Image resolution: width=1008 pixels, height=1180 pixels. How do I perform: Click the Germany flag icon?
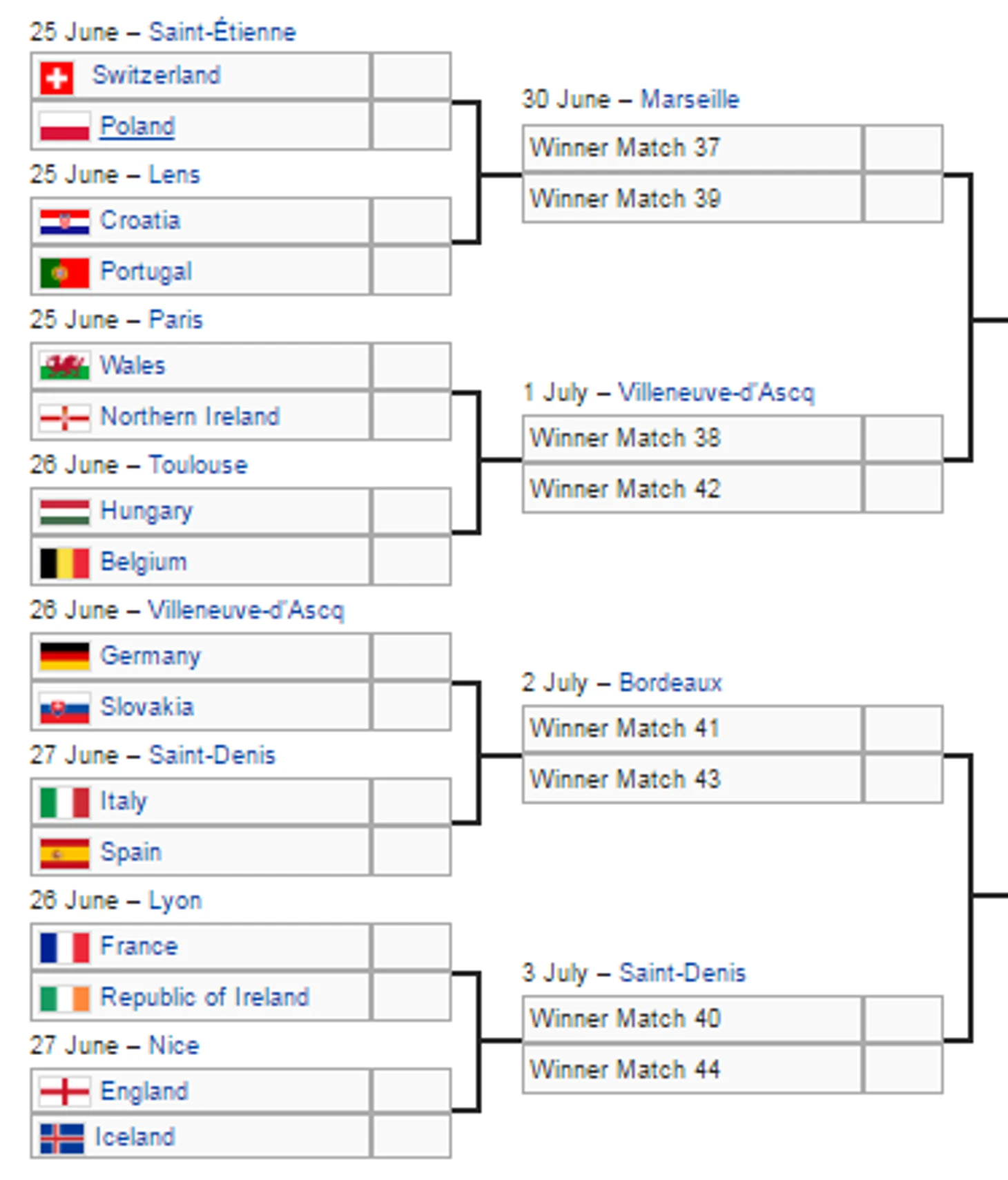(64, 657)
